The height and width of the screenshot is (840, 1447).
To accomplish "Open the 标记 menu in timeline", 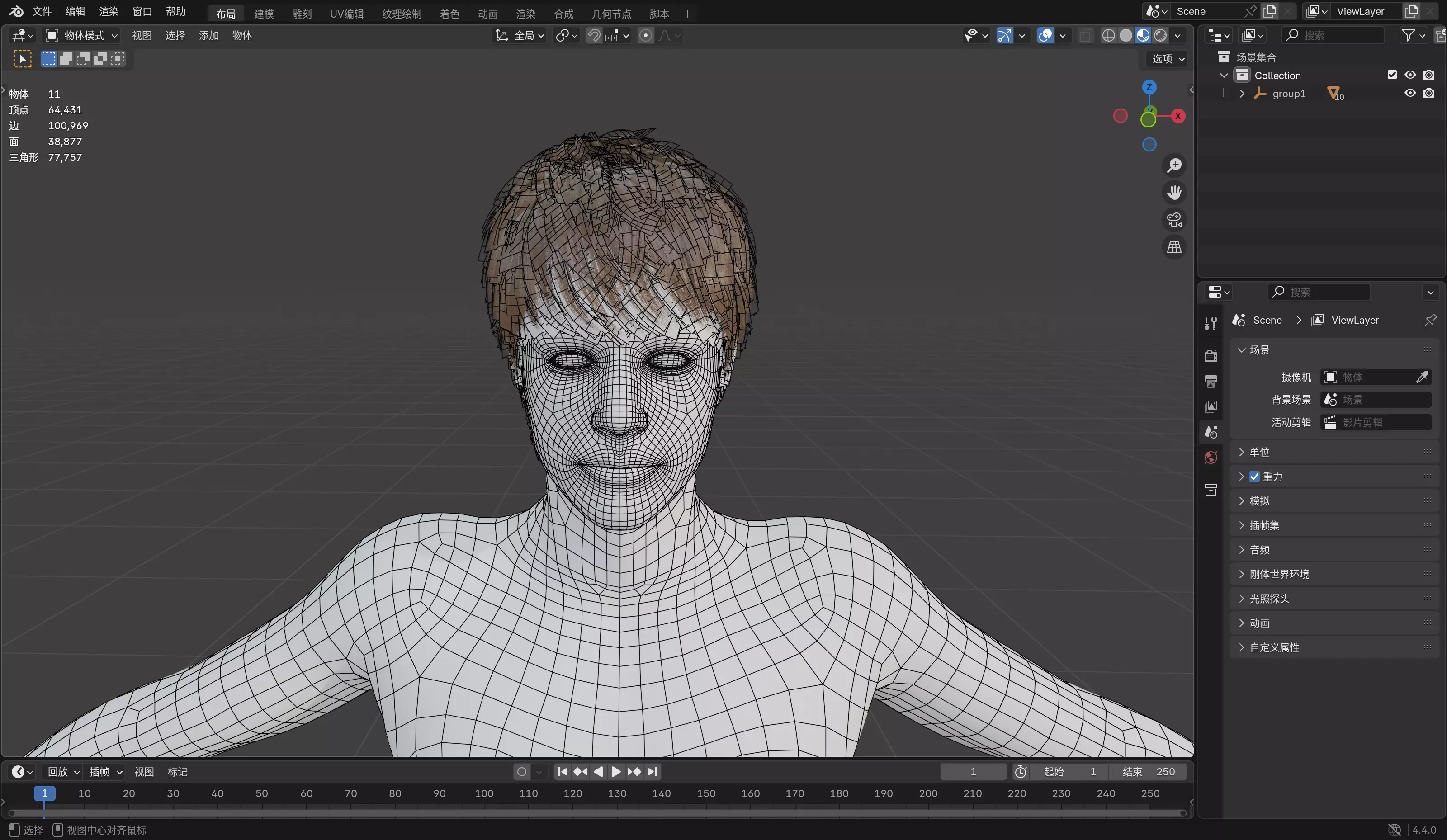I will pyautogui.click(x=177, y=772).
